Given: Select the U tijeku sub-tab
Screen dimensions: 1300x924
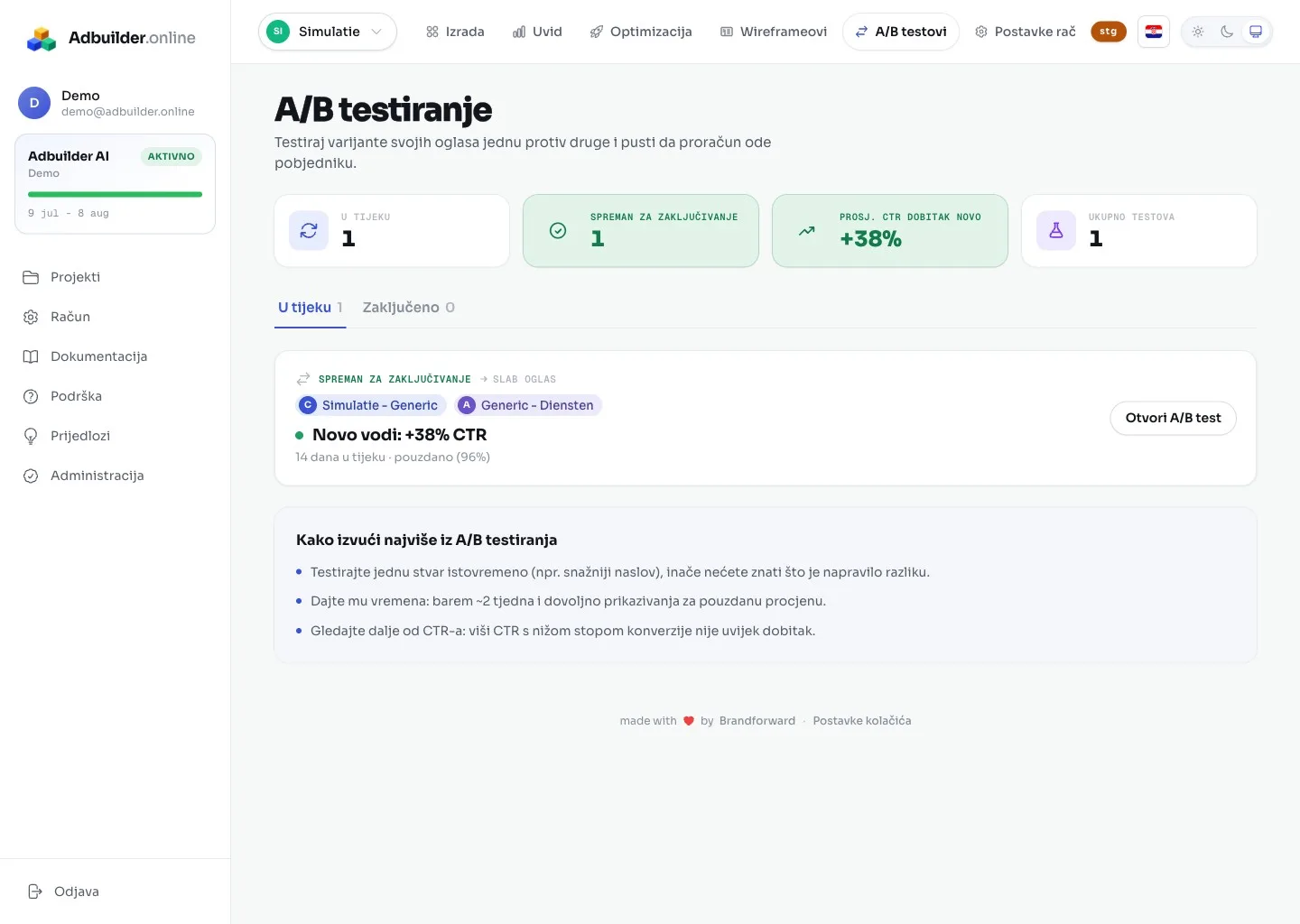Looking at the screenshot, I should point(311,308).
